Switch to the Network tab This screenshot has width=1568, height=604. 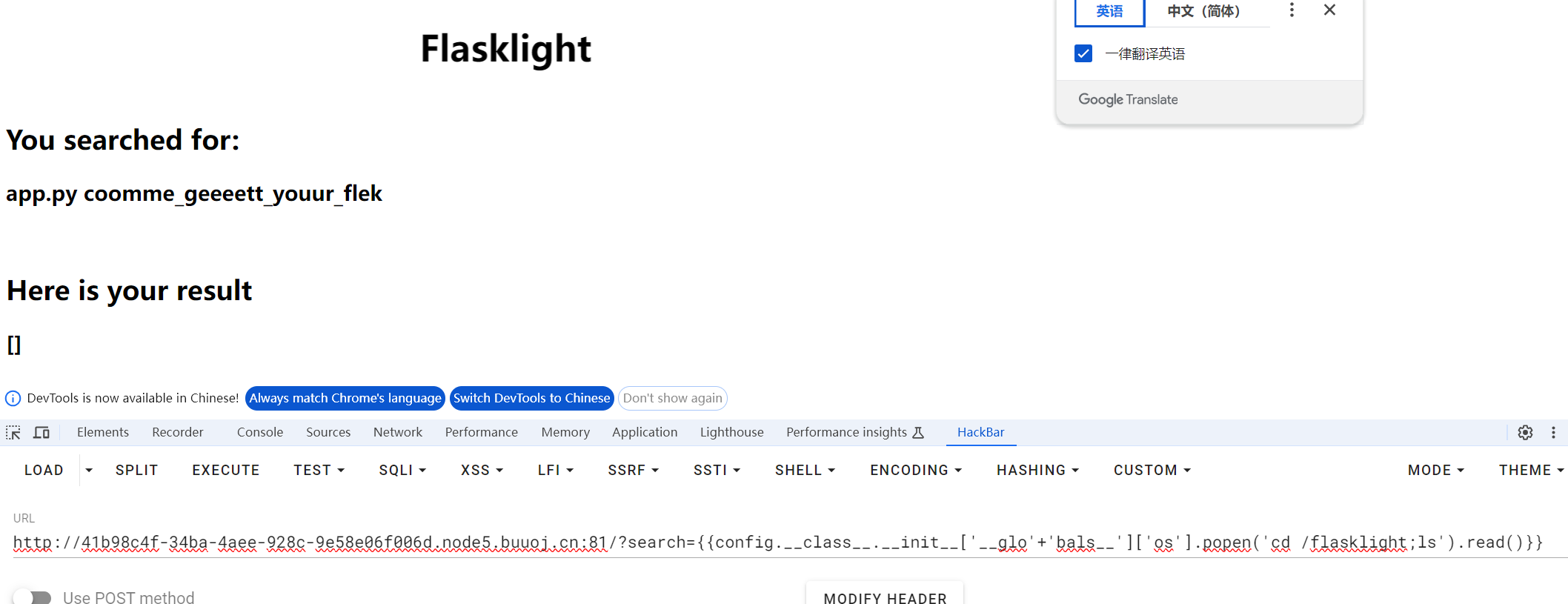coord(398,432)
